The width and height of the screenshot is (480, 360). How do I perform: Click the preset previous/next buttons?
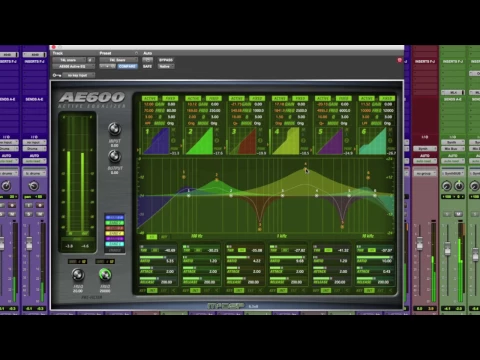tap(107, 67)
